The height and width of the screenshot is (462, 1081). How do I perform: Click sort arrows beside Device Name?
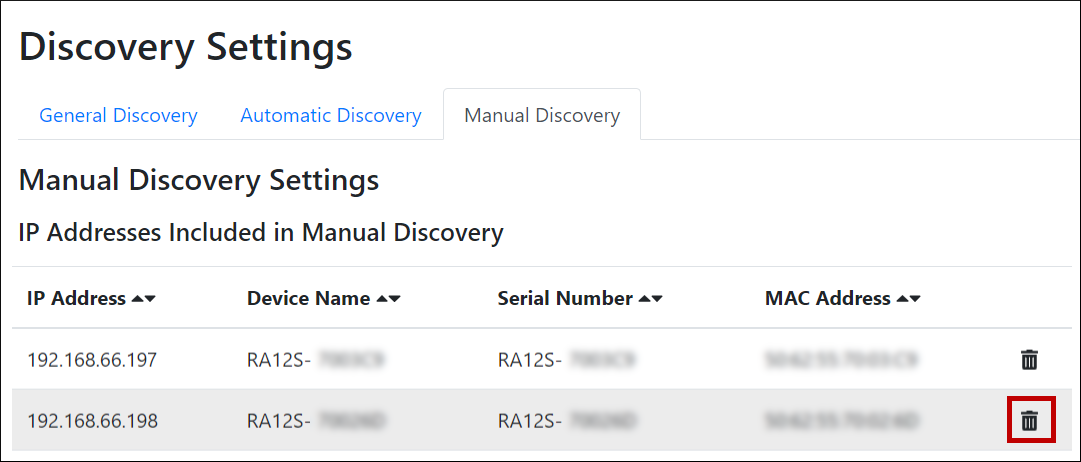click(x=388, y=299)
